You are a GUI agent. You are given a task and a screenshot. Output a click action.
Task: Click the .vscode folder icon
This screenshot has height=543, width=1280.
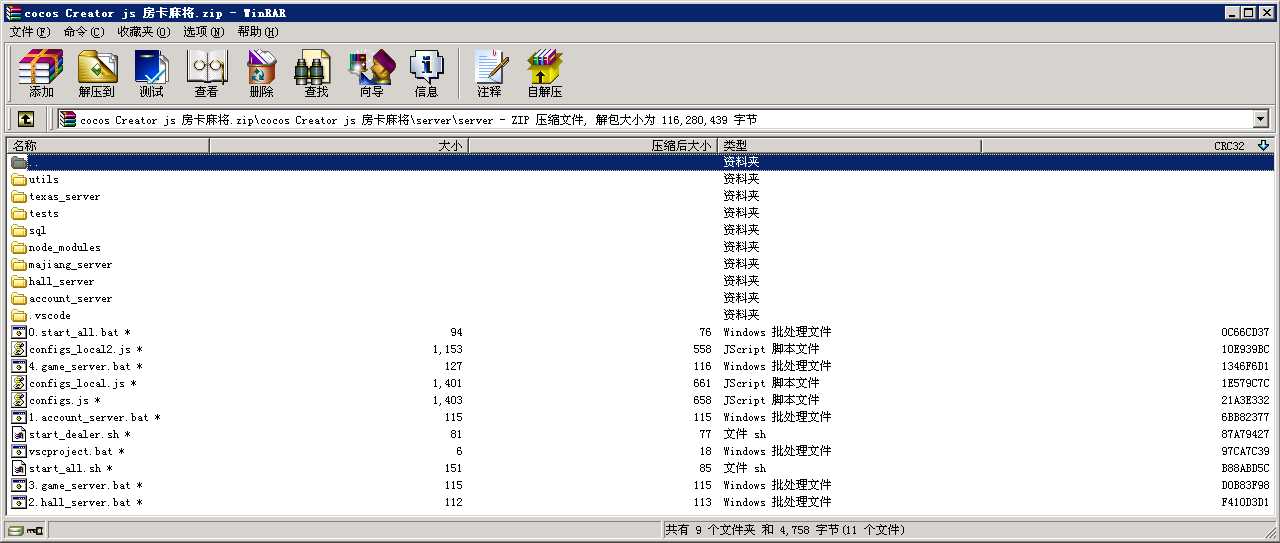[x=19, y=316]
